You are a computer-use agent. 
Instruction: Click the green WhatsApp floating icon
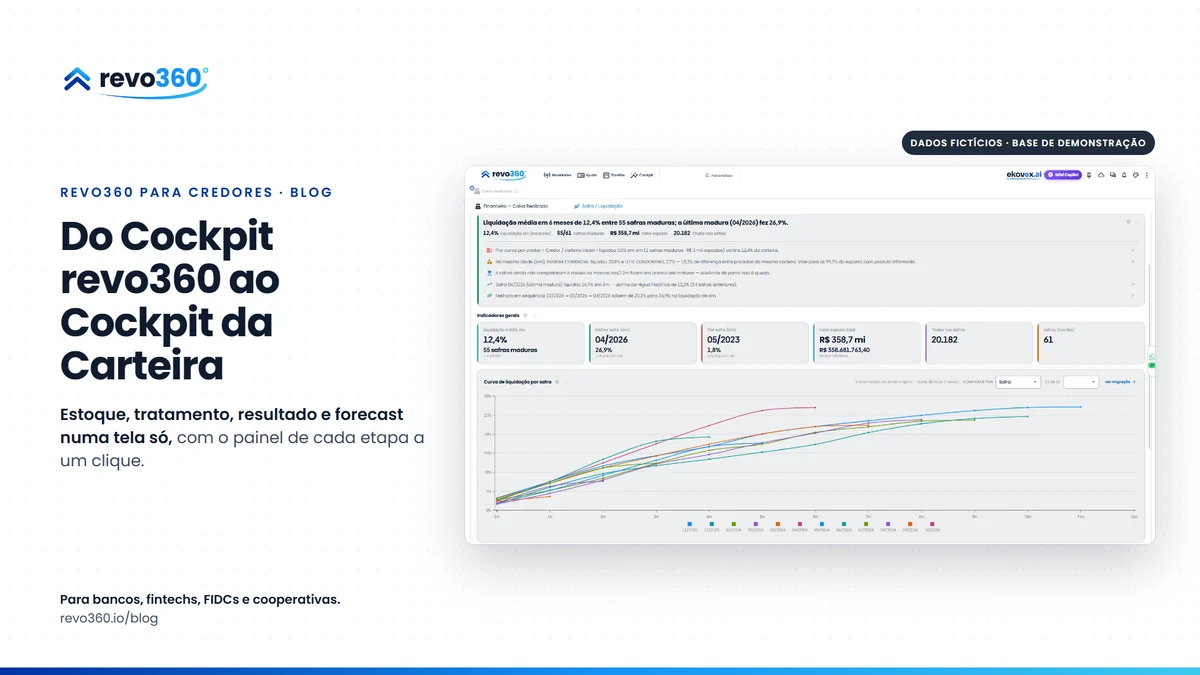pos(1151,358)
